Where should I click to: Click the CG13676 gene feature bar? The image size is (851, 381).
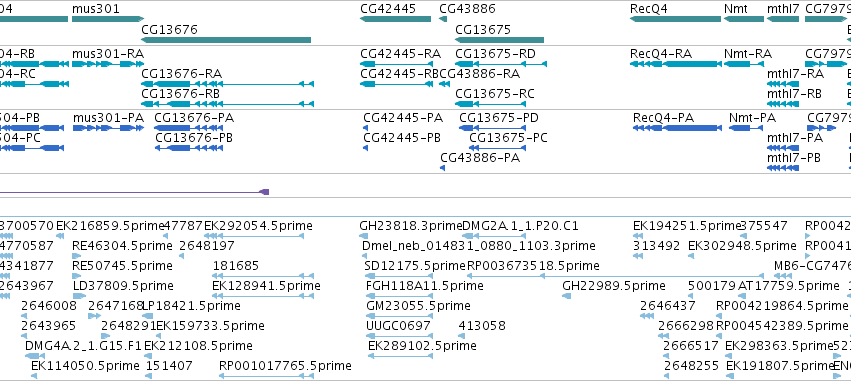pos(226,40)
